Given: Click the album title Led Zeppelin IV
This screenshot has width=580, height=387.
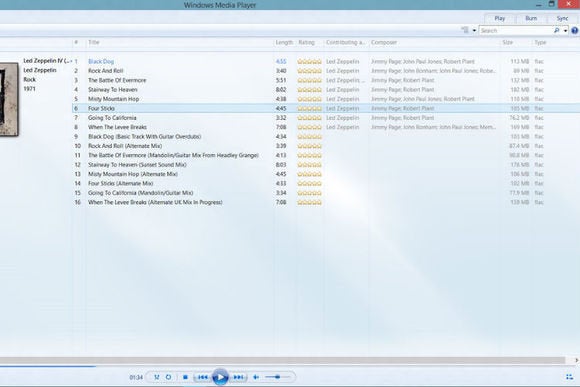Looking at the screenshot, I should click(46, 61).
